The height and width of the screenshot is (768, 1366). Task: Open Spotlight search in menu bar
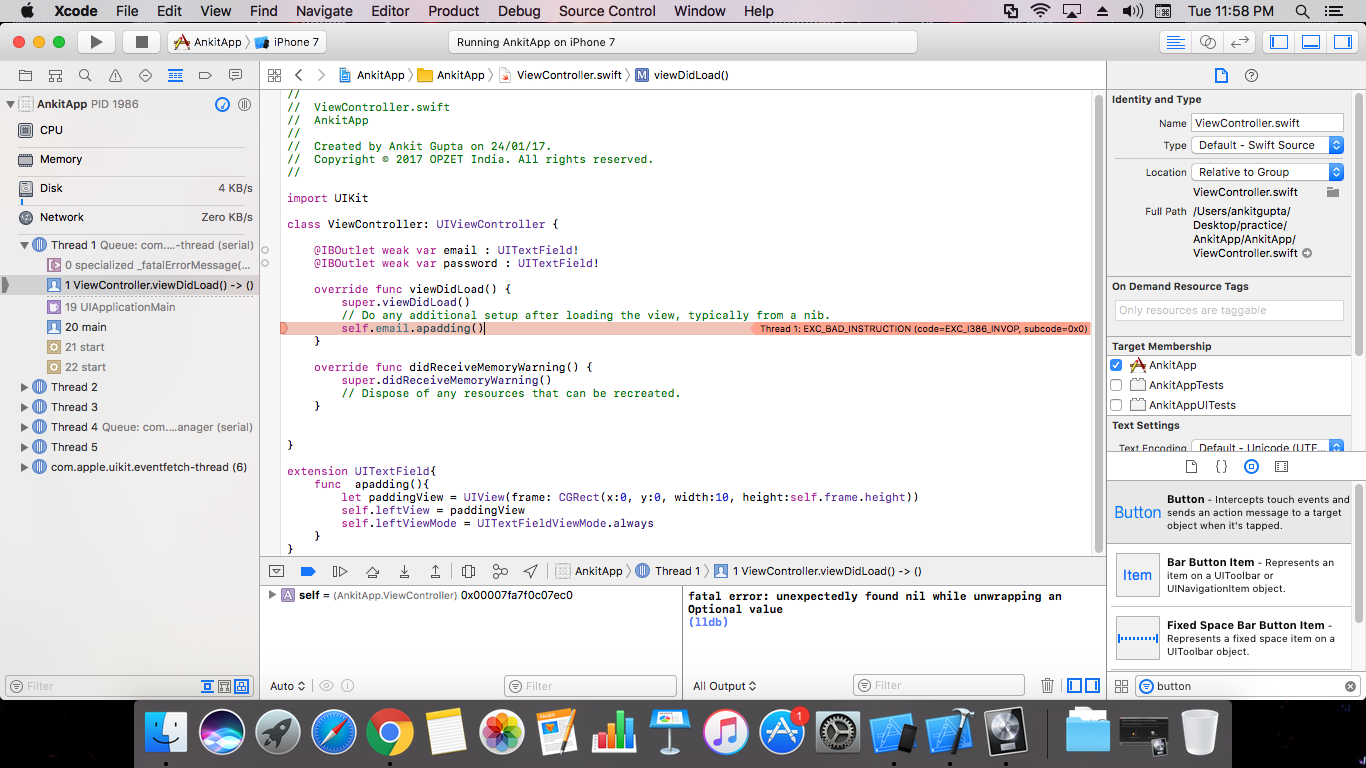click(x=1302, y=11)
